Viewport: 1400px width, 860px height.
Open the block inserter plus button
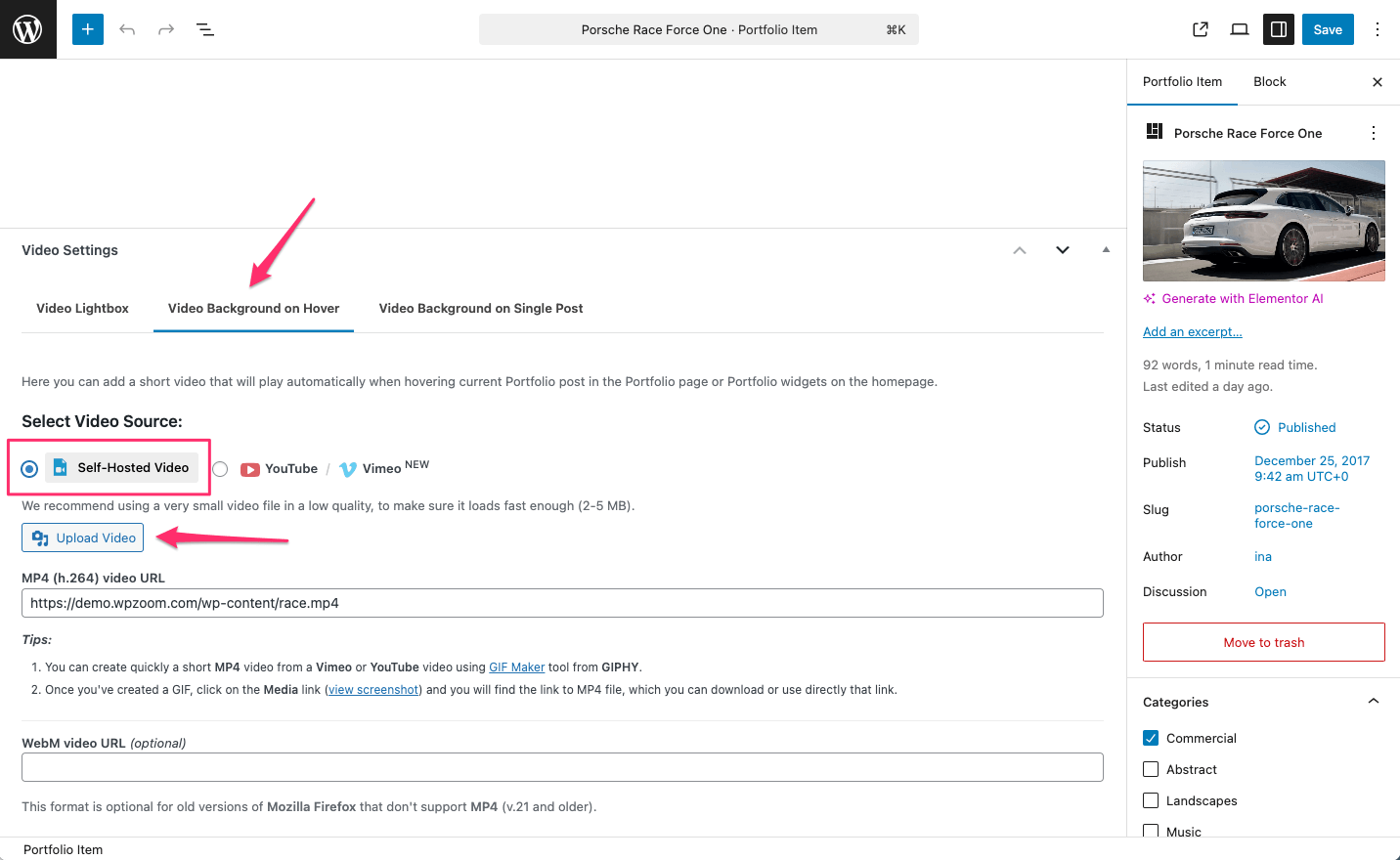point(88,29)
